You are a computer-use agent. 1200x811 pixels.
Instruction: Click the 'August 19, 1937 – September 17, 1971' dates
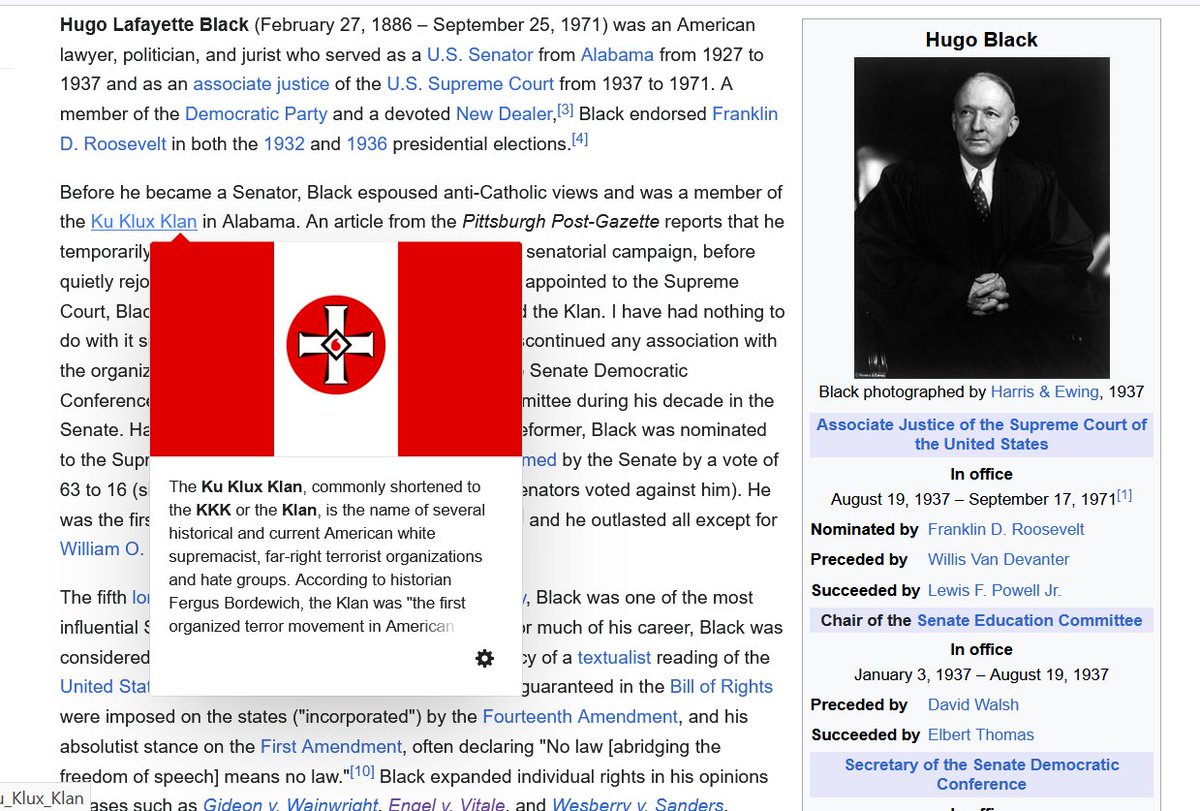[973, 498]
